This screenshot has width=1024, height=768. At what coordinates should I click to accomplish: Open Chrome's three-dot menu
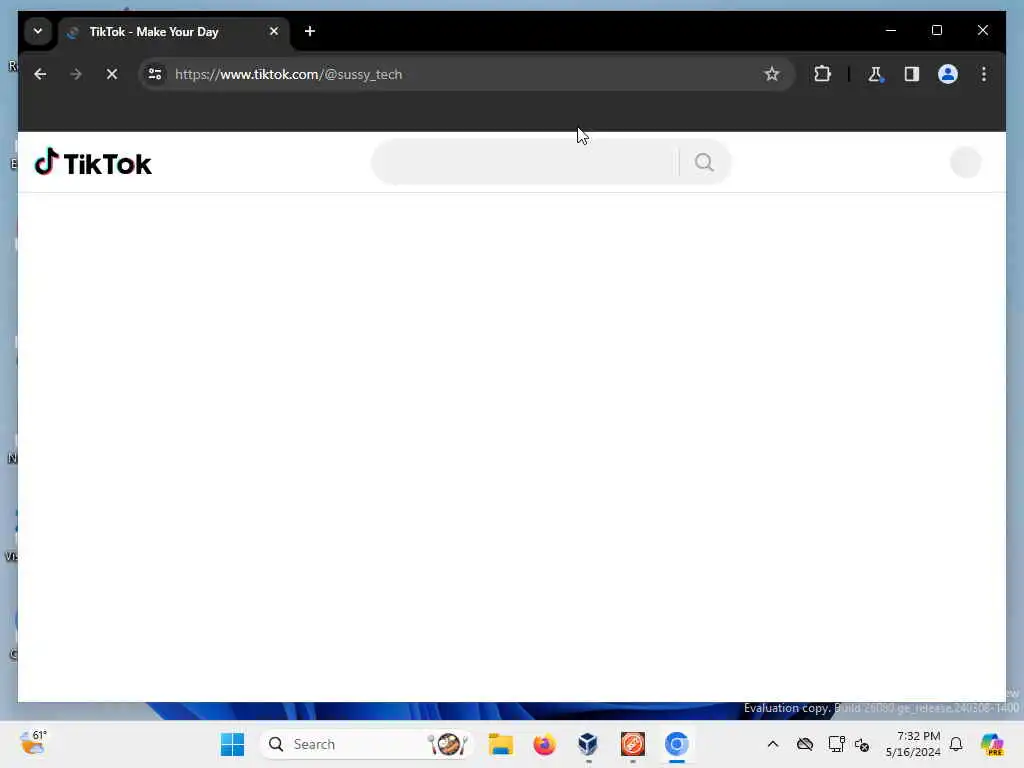[984, 74]
